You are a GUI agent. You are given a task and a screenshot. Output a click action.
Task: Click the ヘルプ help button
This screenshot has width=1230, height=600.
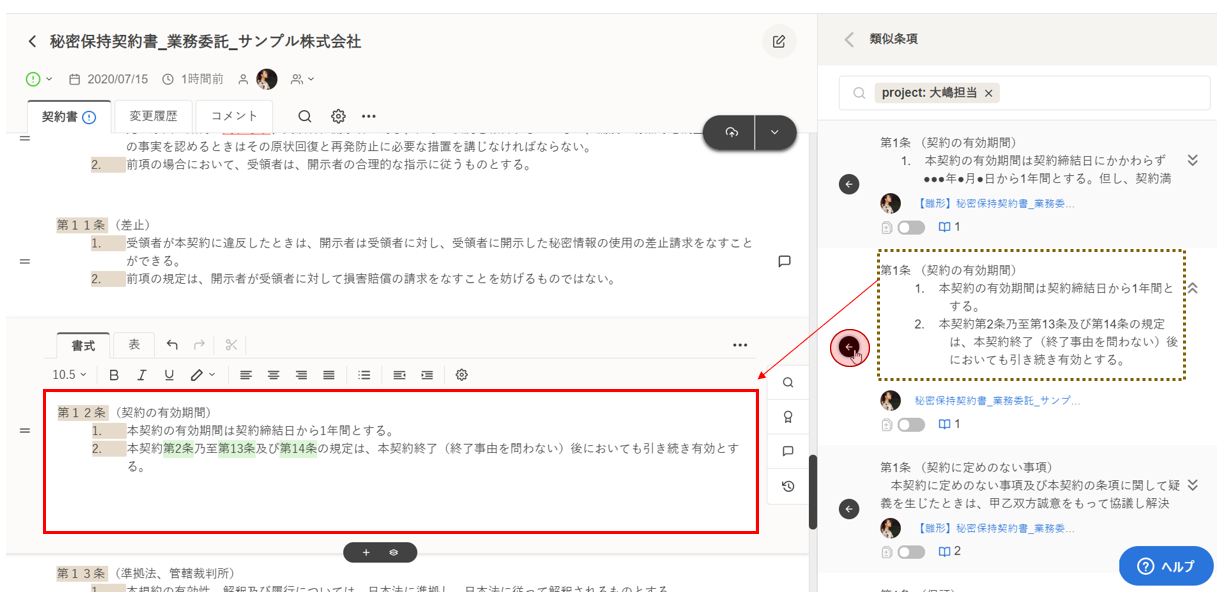[x=1166, y=566]
